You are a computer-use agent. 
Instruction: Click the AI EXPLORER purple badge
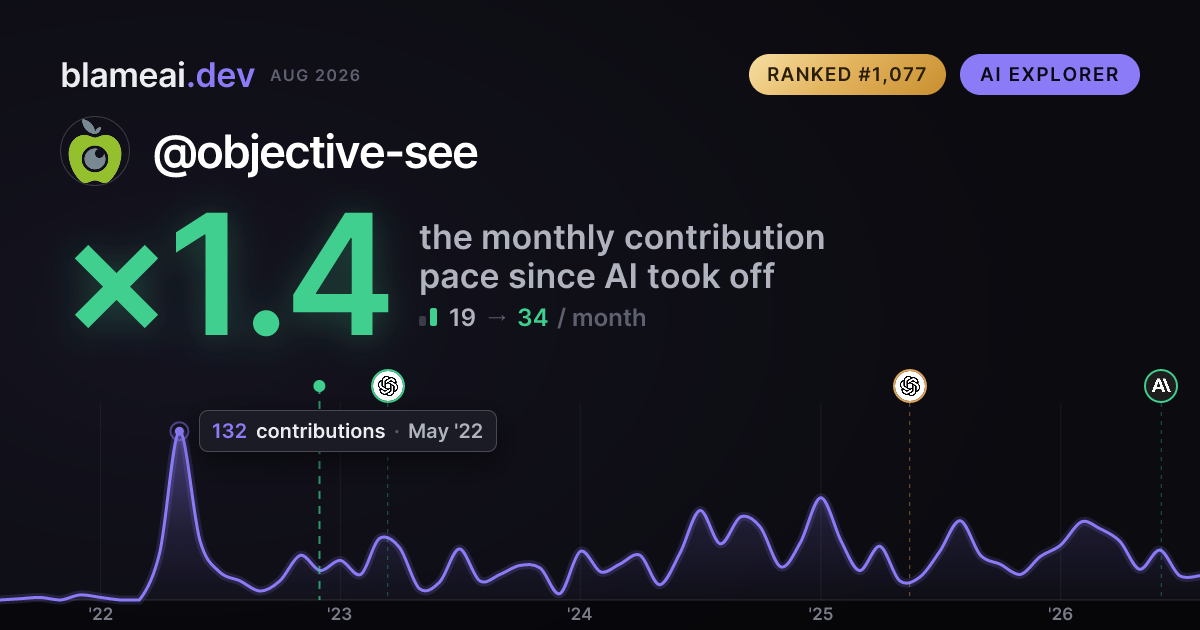pos(1049,75)
